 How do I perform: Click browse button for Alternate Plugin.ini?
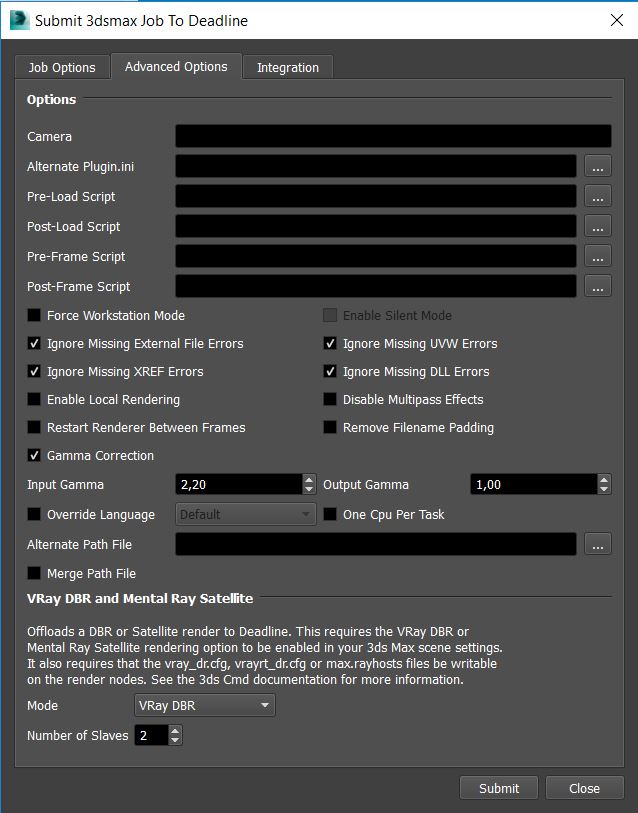(x=597, y=166)
